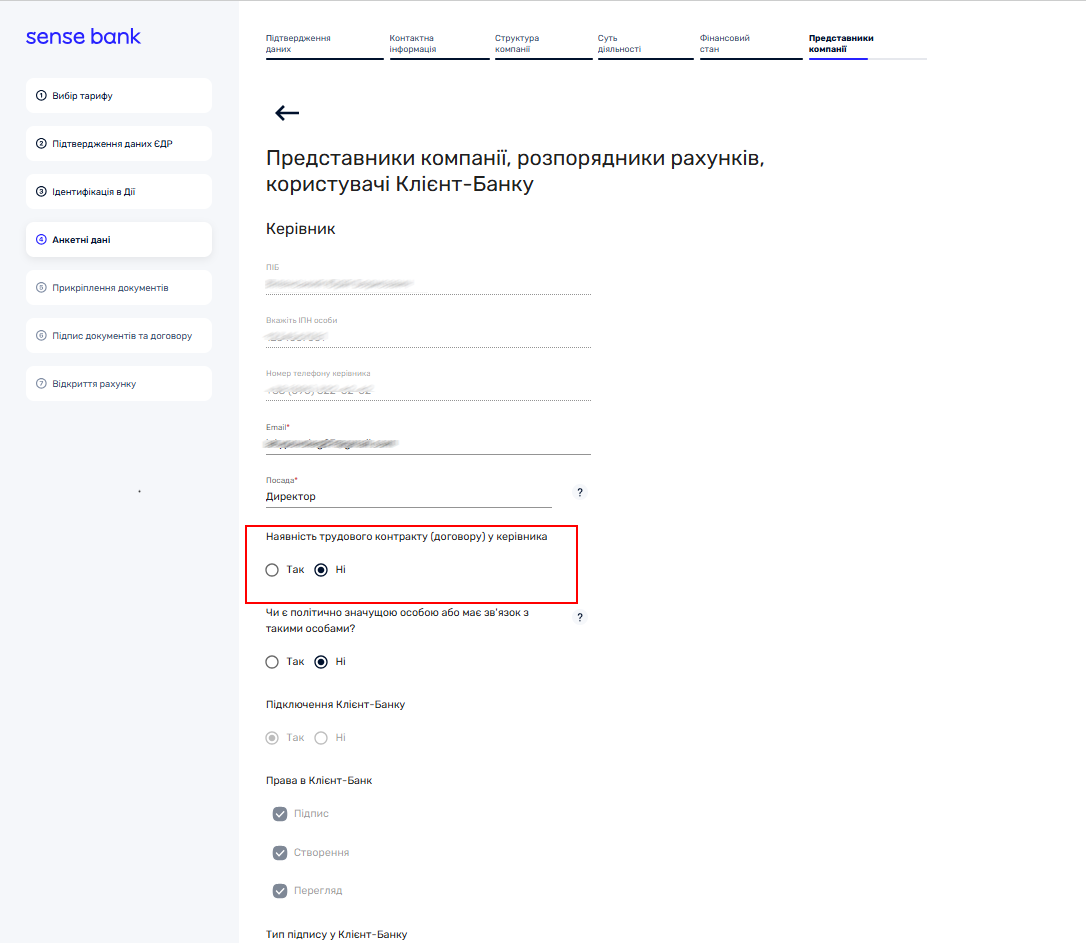This screenshot has width=1086, height=943.
Task: Select step 4 Анкетні дані
Action: click(x=118, y=240)
